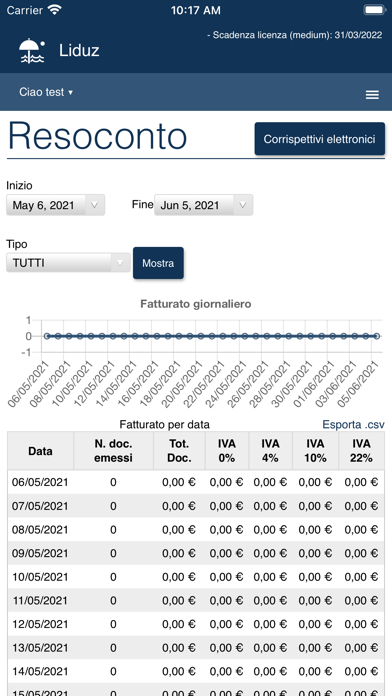Open the Inizio date picker May 6, 2021
This screenshot has height=696, width=392.
pos(55,205)
